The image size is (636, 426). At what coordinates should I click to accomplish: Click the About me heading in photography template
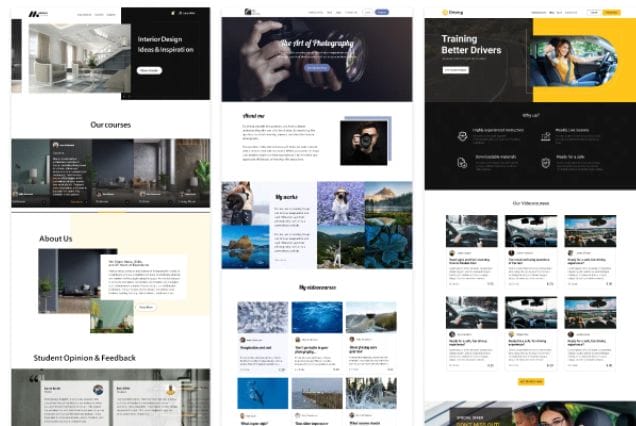(x=254, y=116)
